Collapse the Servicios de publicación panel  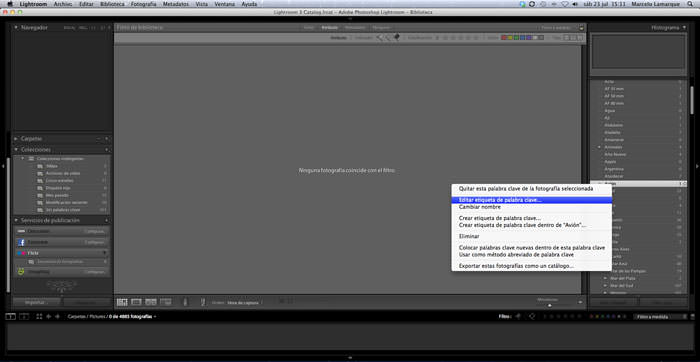click(x=17, y=221)
